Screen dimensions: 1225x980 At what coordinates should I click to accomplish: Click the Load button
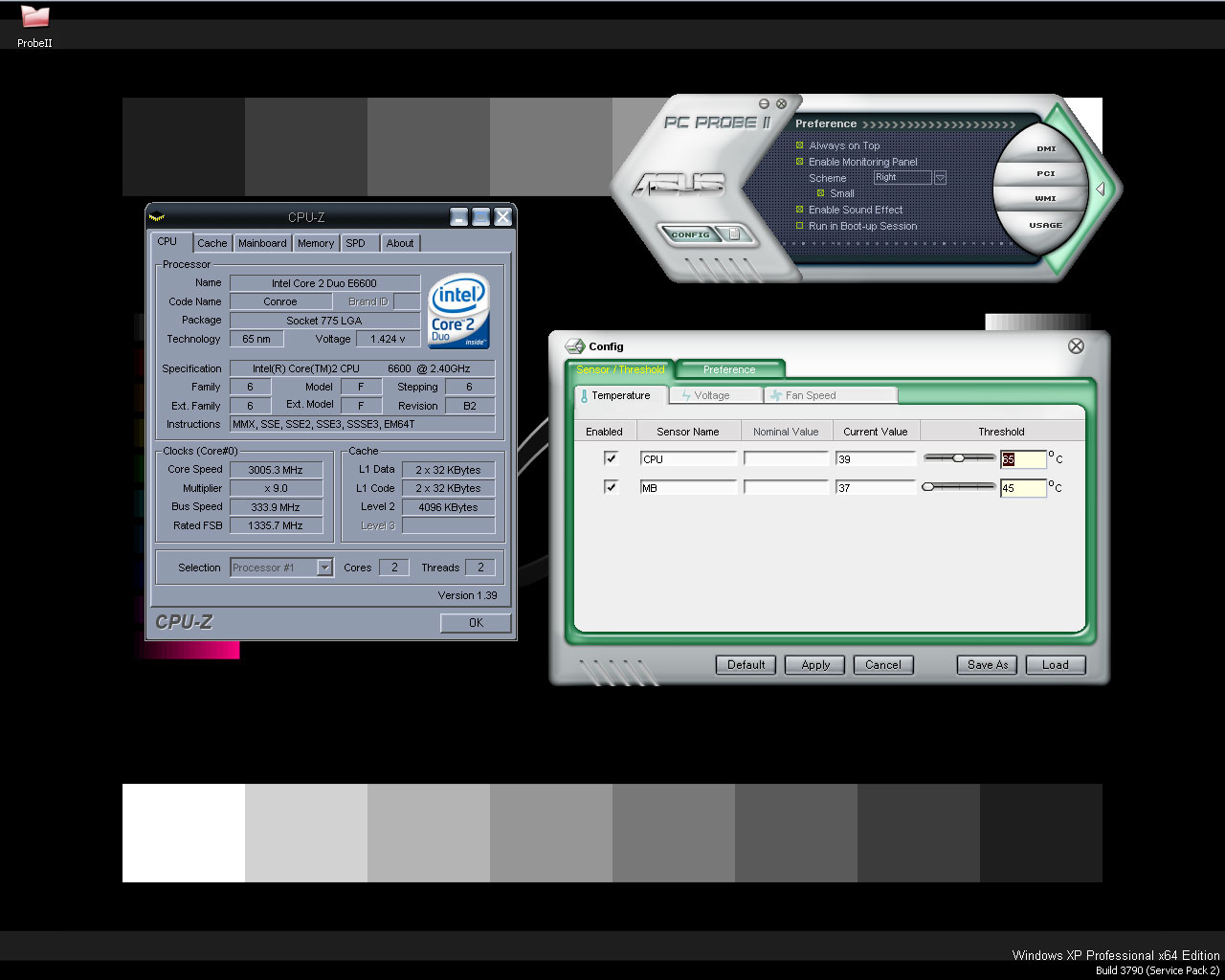(x=1056, y=665)
